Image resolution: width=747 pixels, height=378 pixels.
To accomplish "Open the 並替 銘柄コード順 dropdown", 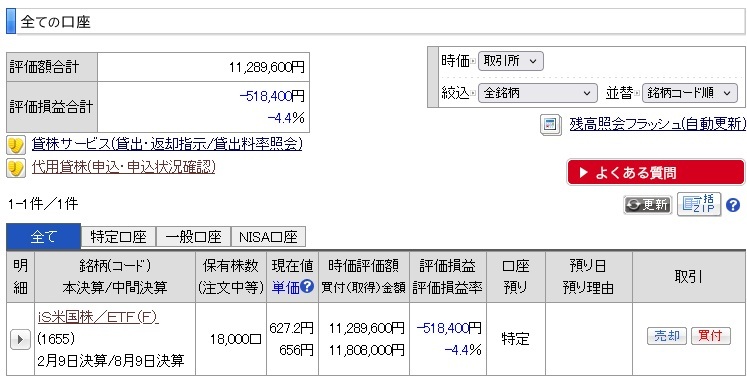I will coord(689,93).
